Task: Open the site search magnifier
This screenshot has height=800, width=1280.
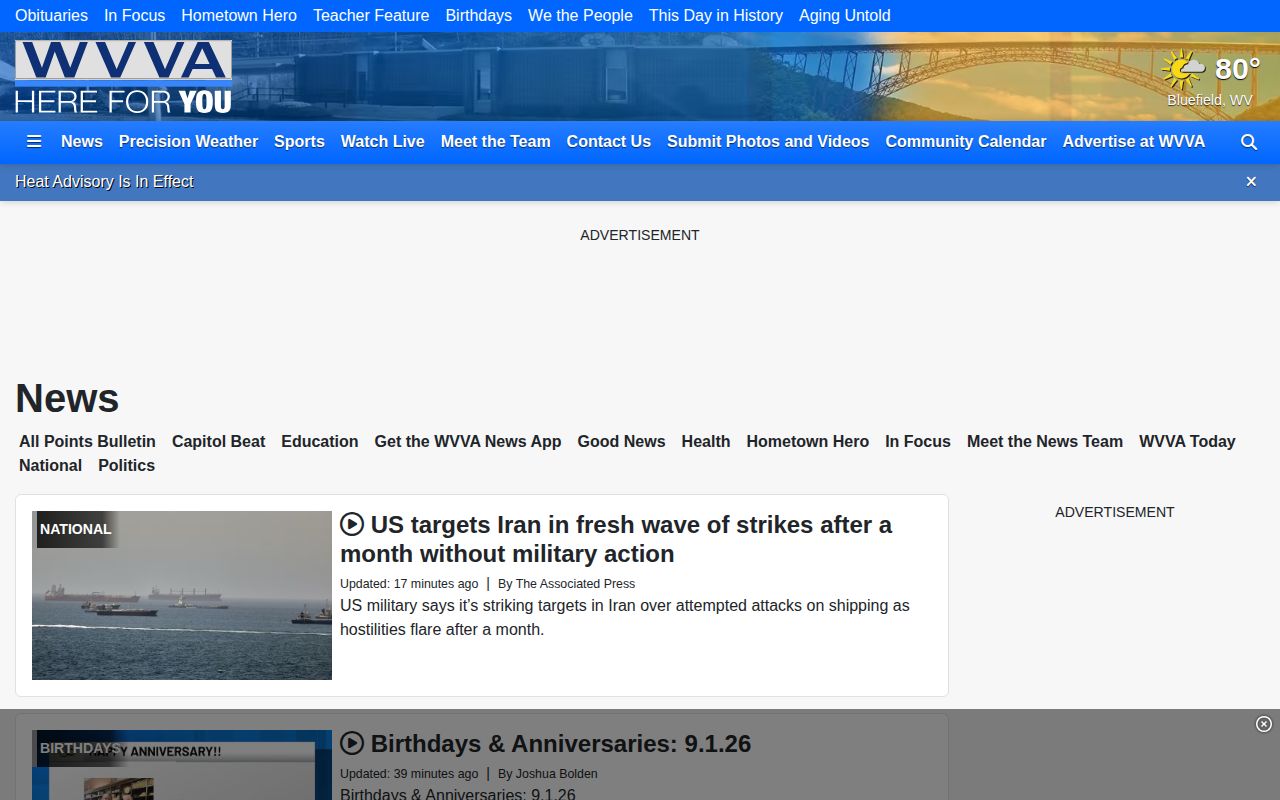Action: [x=1249, y=142]
